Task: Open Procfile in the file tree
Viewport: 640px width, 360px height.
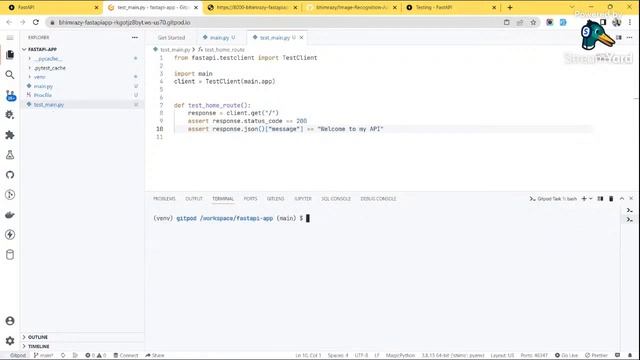Action: tap(42, 95)
